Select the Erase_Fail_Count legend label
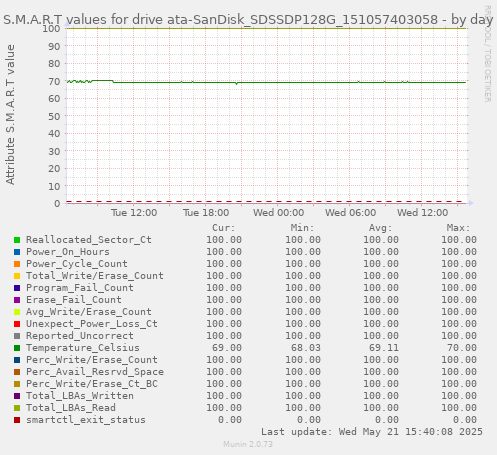Screen dimensions: 497x455 pyautogui.click(x=74, y=300)
